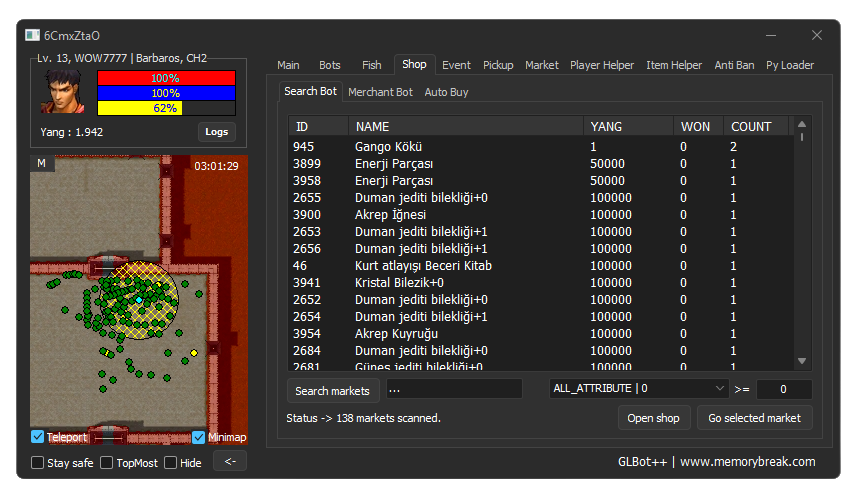Screen dimensions: 859x495
Task: Select row ID 2654 Duman jediti bilekliği+1
Action: (x=541, y=316)
